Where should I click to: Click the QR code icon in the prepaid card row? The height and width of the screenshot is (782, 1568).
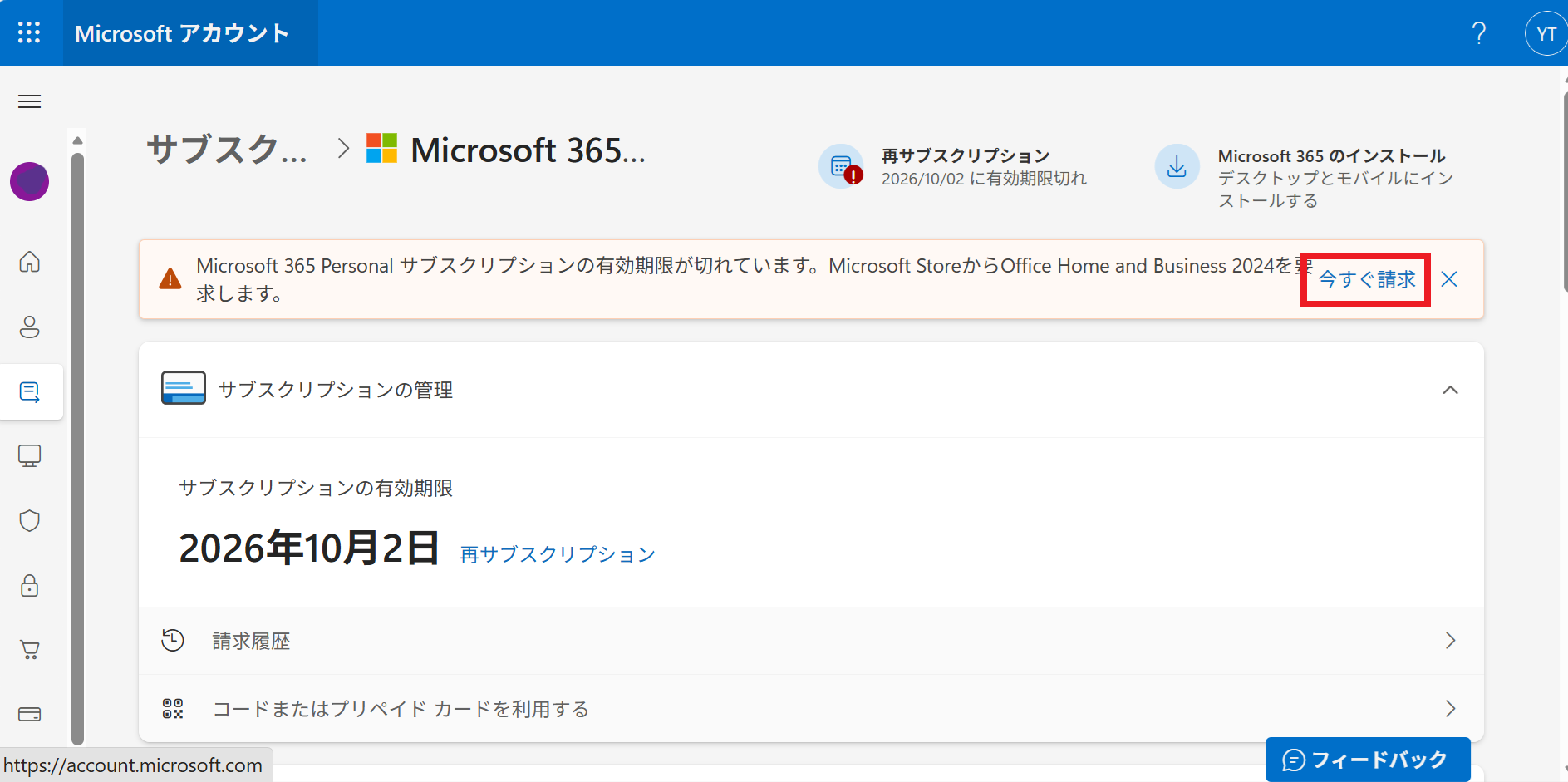pyautogui.click(x=173, y=709)
